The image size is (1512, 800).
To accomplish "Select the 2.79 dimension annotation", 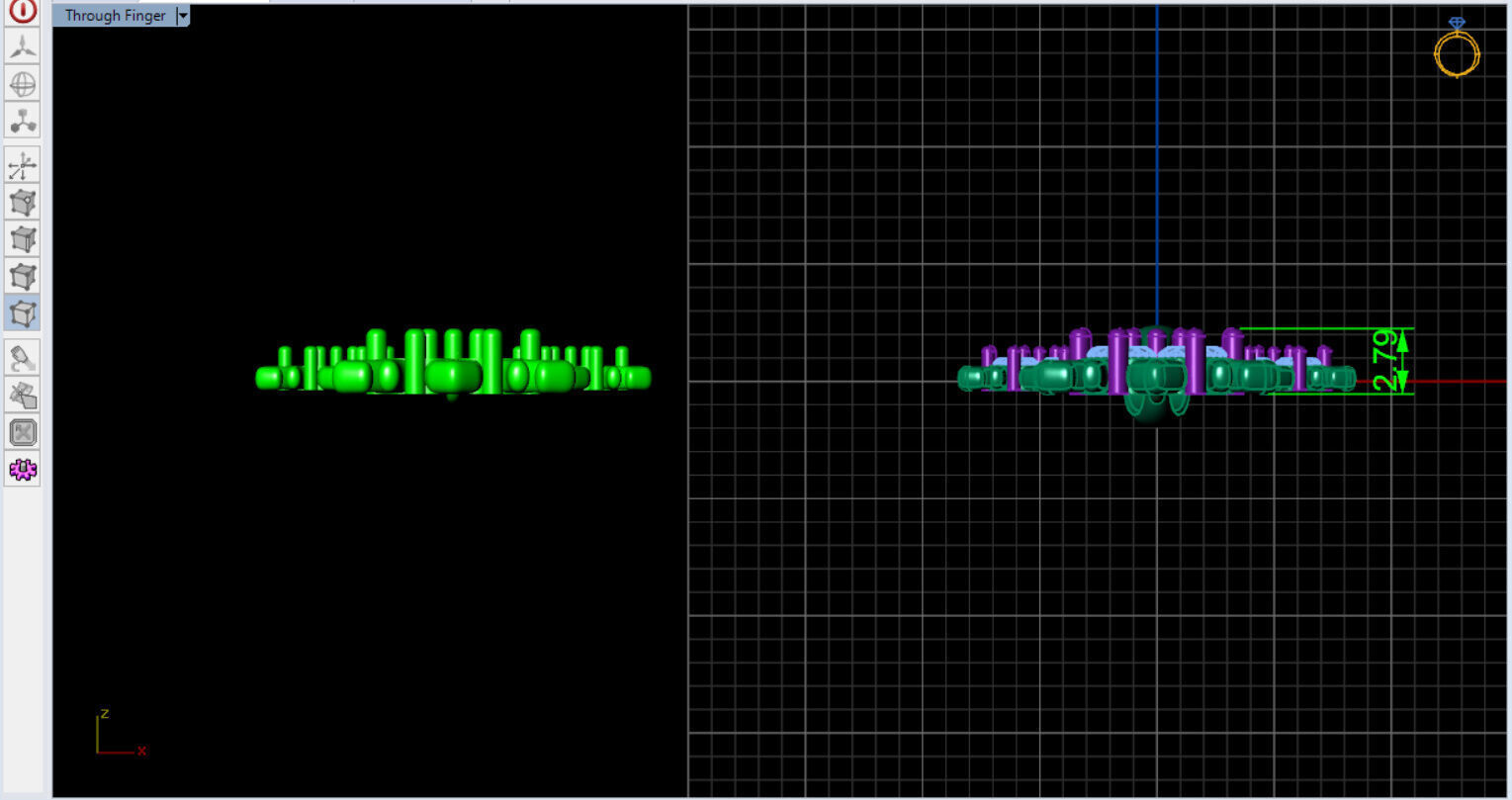I will pyautogui.click(x=1386, y=360).
